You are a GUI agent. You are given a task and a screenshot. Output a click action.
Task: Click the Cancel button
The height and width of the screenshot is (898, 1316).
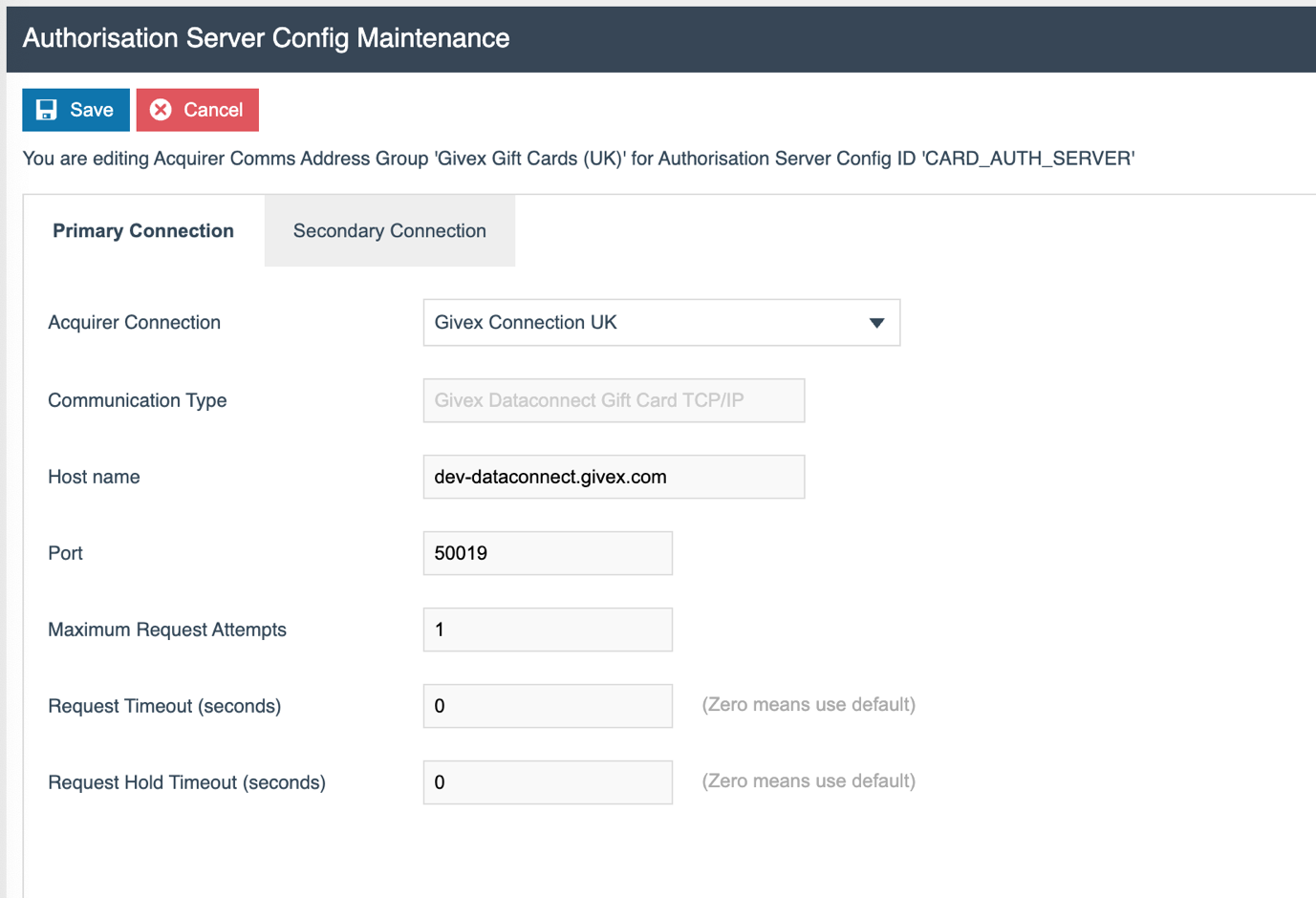pyautogui.click(x=197, y=109)
